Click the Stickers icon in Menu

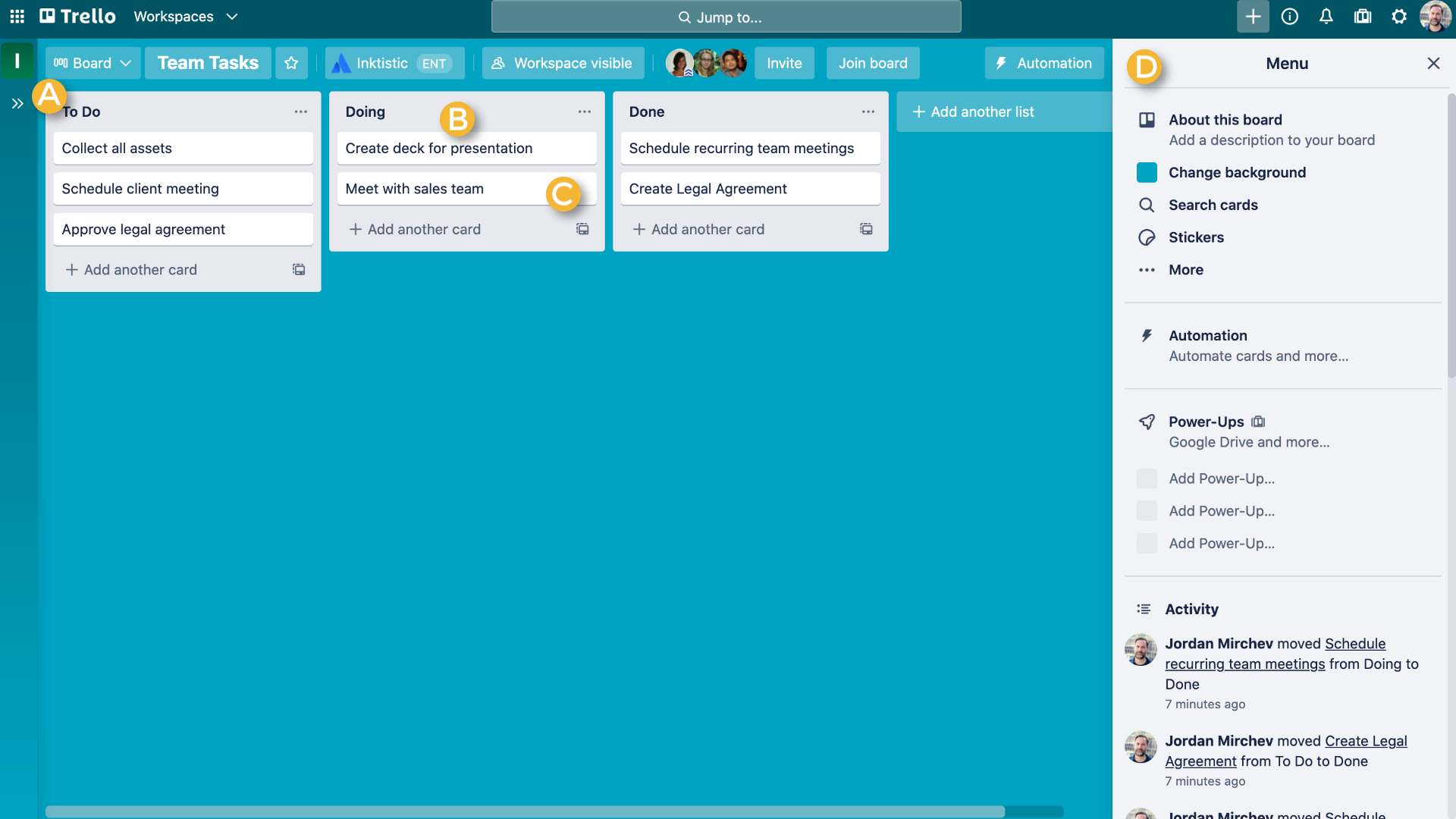(1147, 237)
